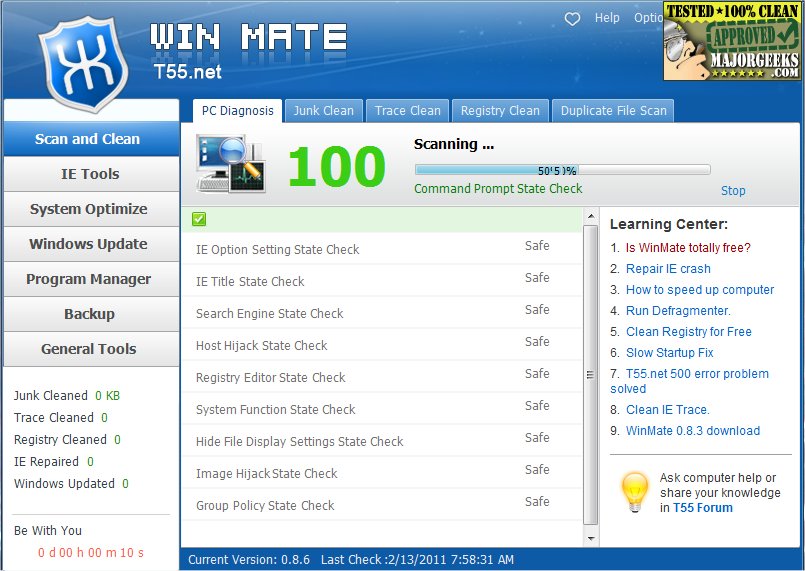Open General Tools section
805x571 pixels.
click(91, 349)
